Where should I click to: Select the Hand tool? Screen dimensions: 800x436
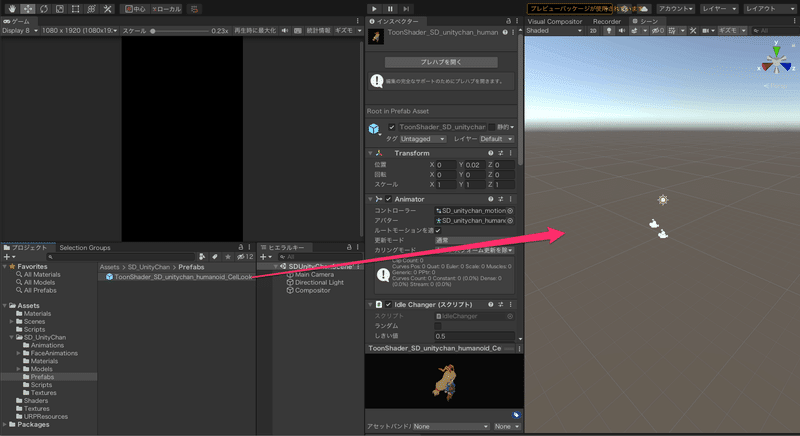click(x=12, y=9)
